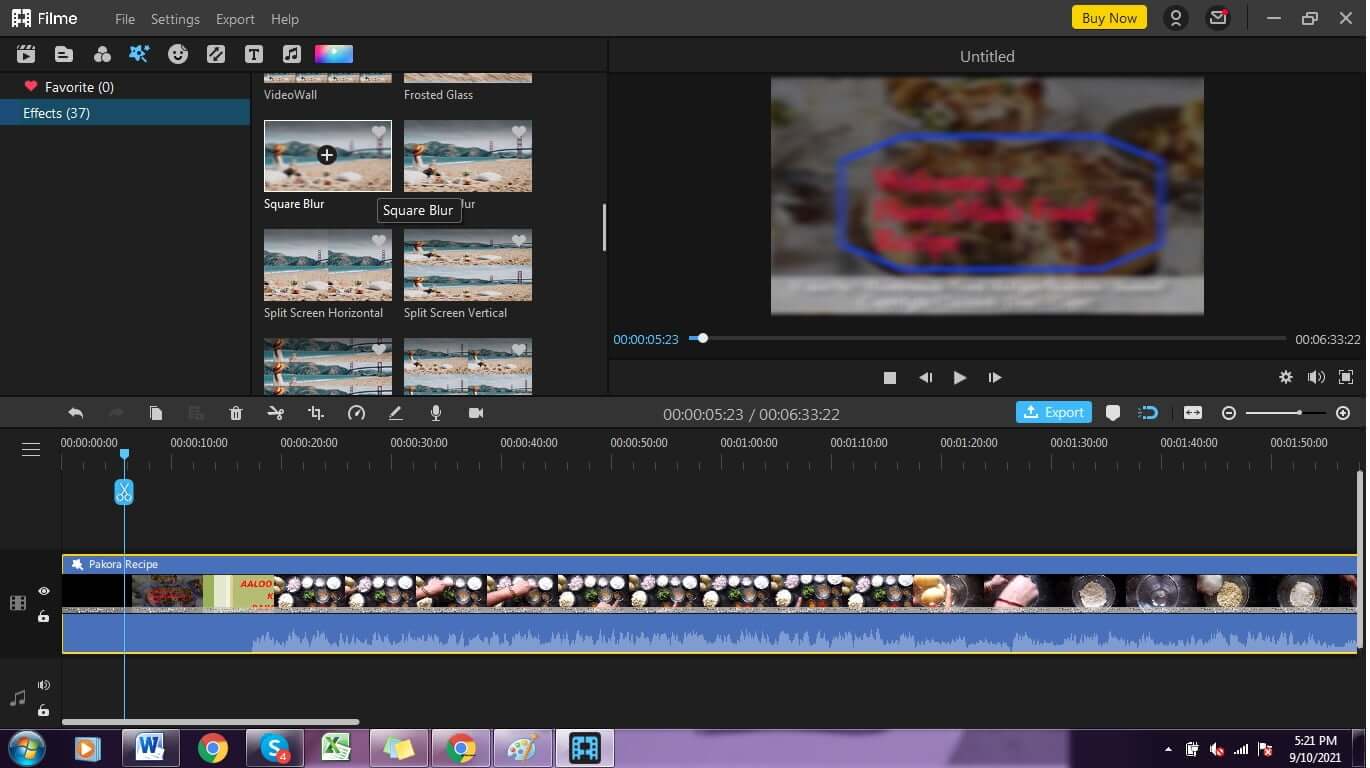This screenshot has height=768, width=1370.
Task: Open the Speed adjustment icon
Action: [356, 413]
